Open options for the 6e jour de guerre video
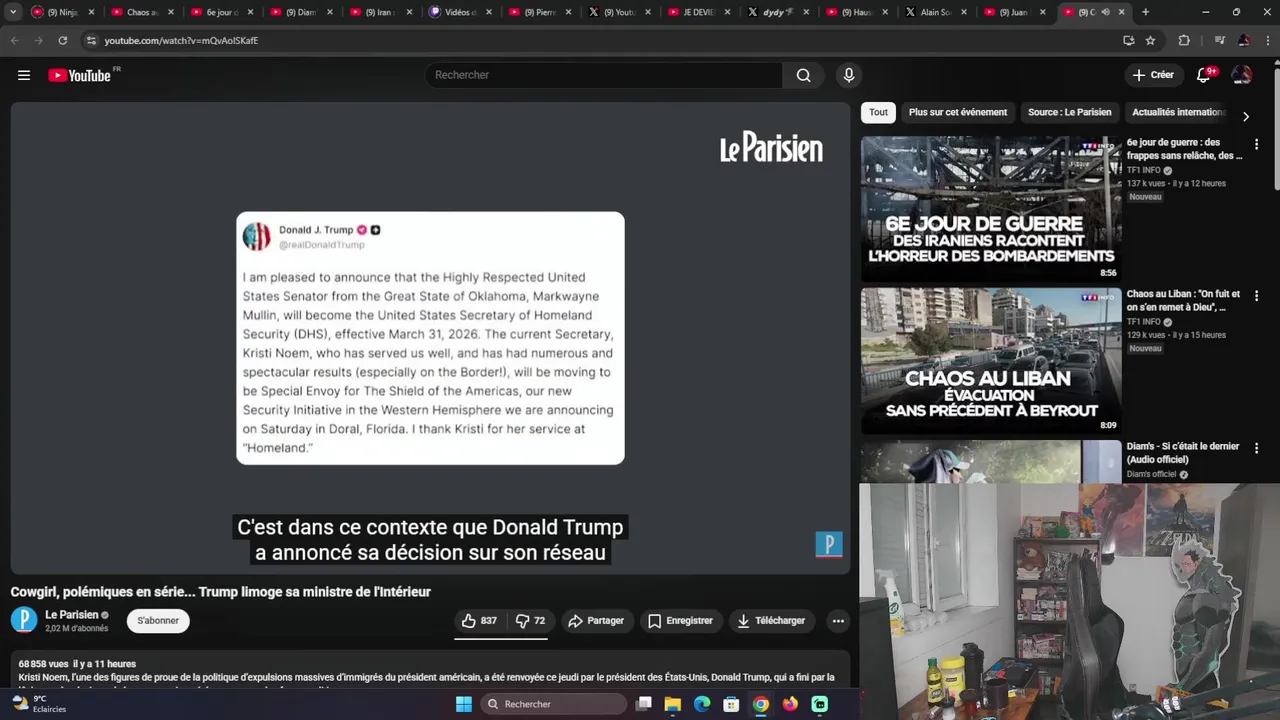The image size is (1280, 720). 1256,144
